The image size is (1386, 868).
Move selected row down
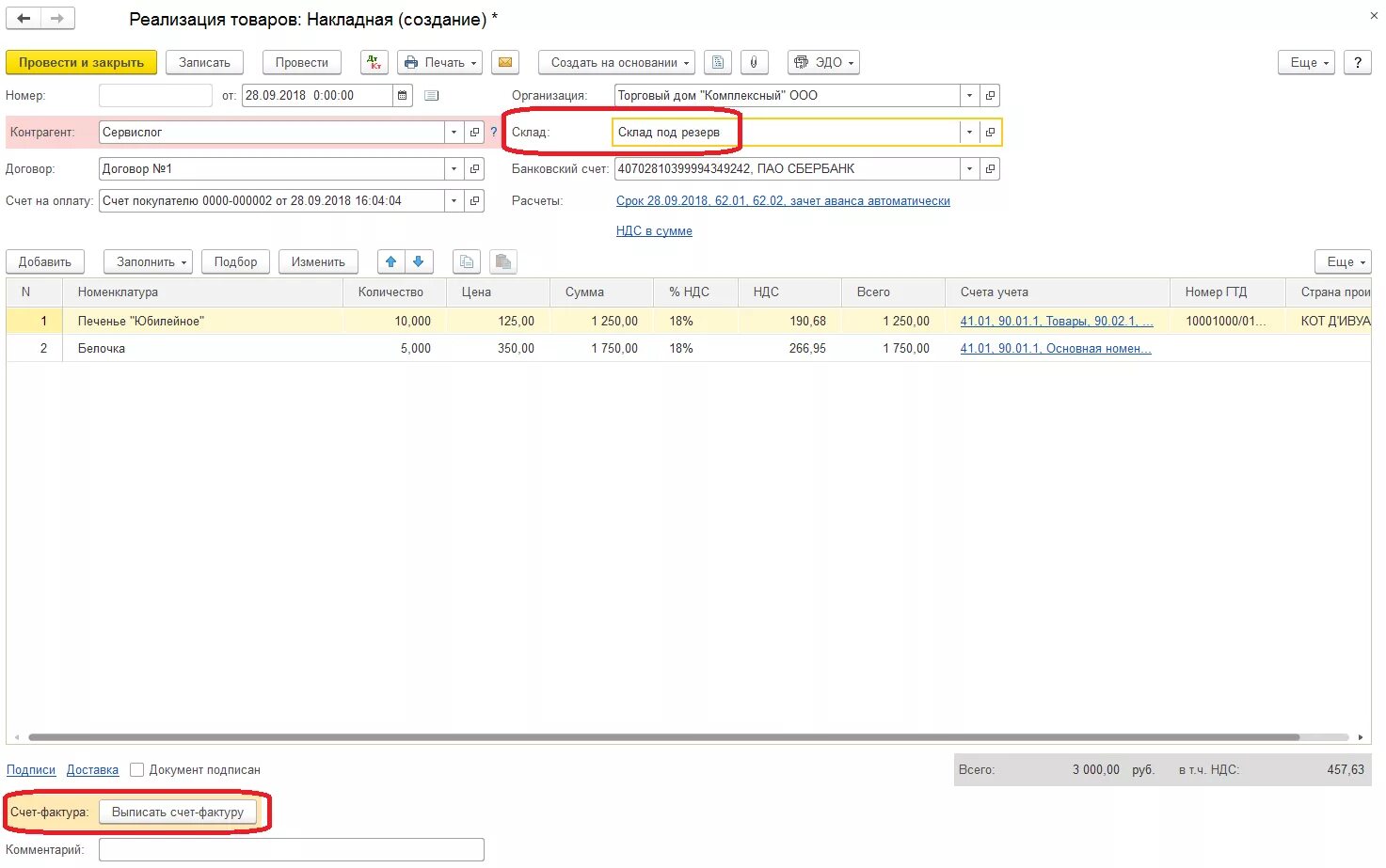419,261
